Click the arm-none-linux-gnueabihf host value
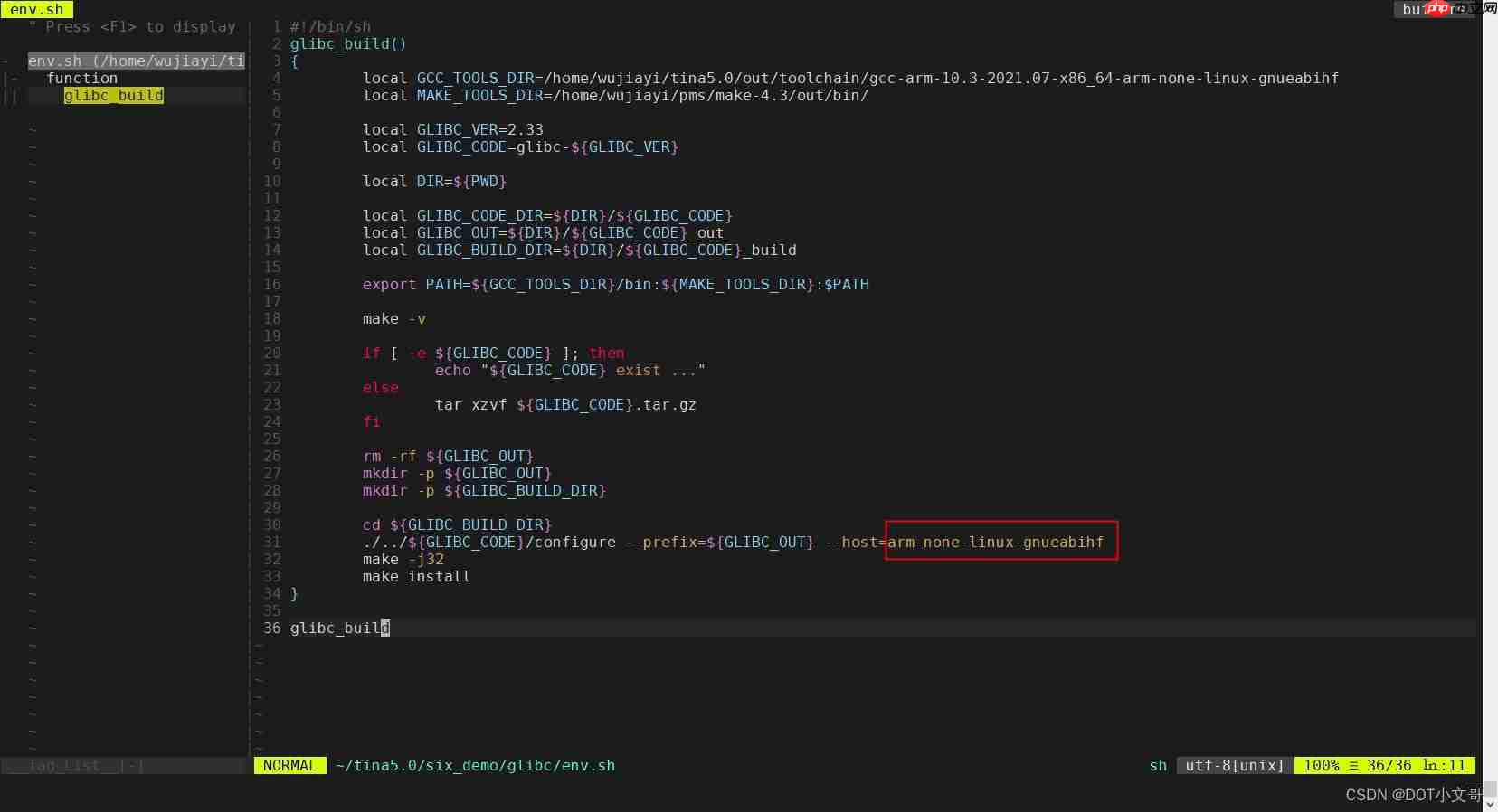 point(995,542)
